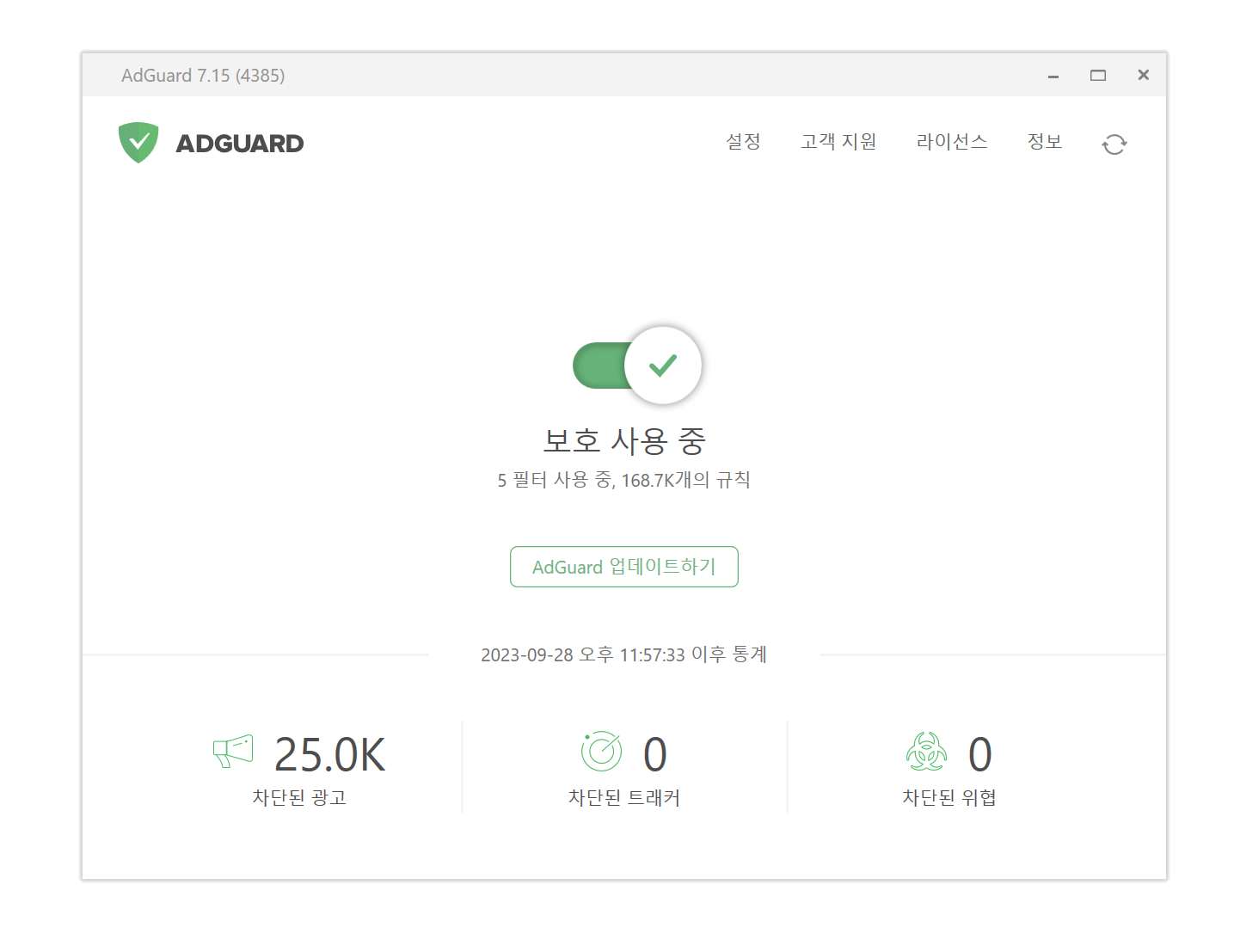Open the 라이선스 license menu
This screenshot has width=1234, height=952.
coord(951,142)
